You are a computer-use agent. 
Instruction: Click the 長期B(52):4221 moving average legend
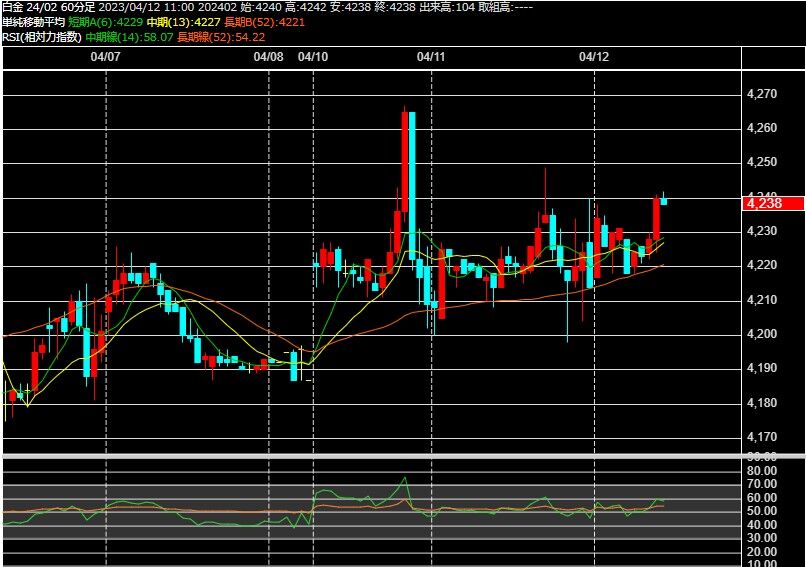coord(265,22)
